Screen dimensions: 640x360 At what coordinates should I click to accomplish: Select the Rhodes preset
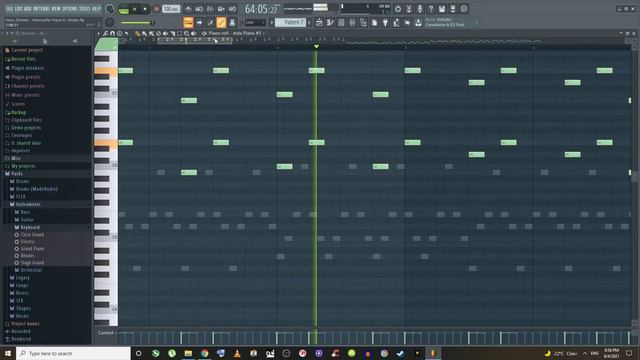point(27,256)
